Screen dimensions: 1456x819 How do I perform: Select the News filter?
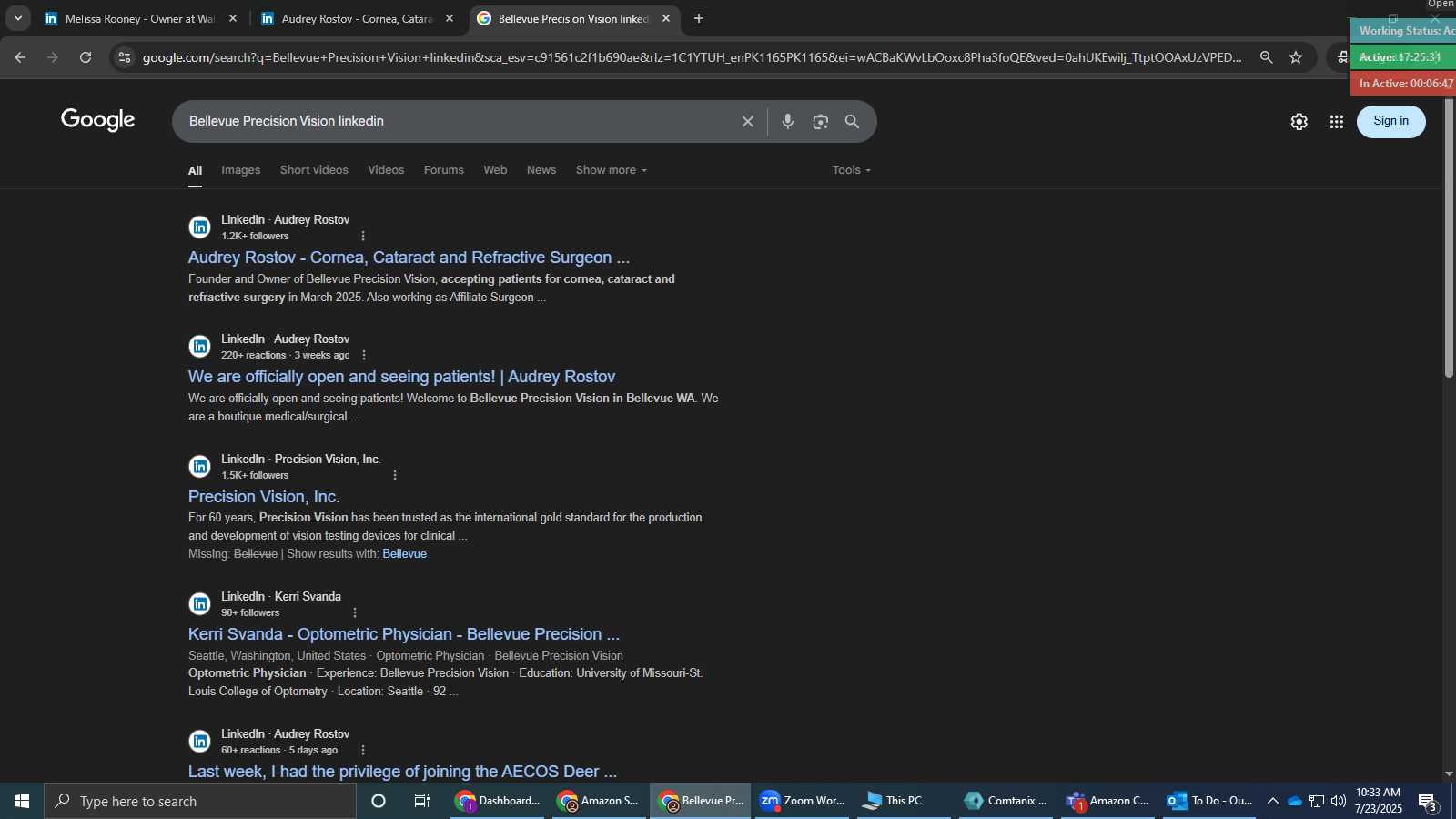pos(541,170)
